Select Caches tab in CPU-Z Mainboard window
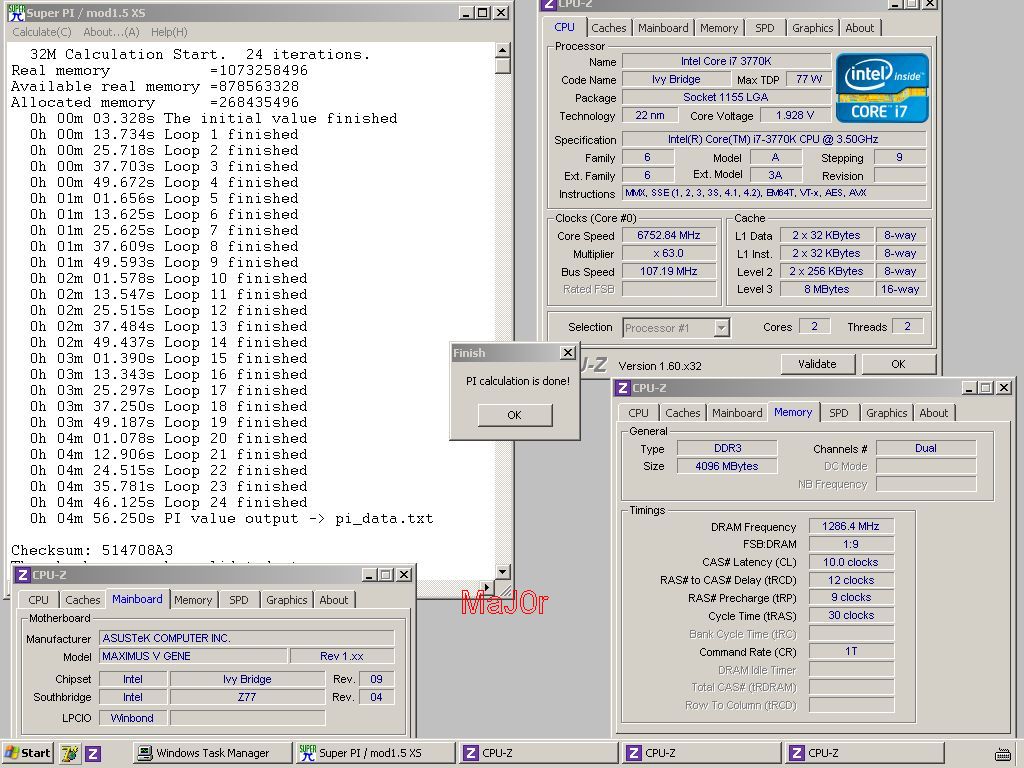 (83, 600)
